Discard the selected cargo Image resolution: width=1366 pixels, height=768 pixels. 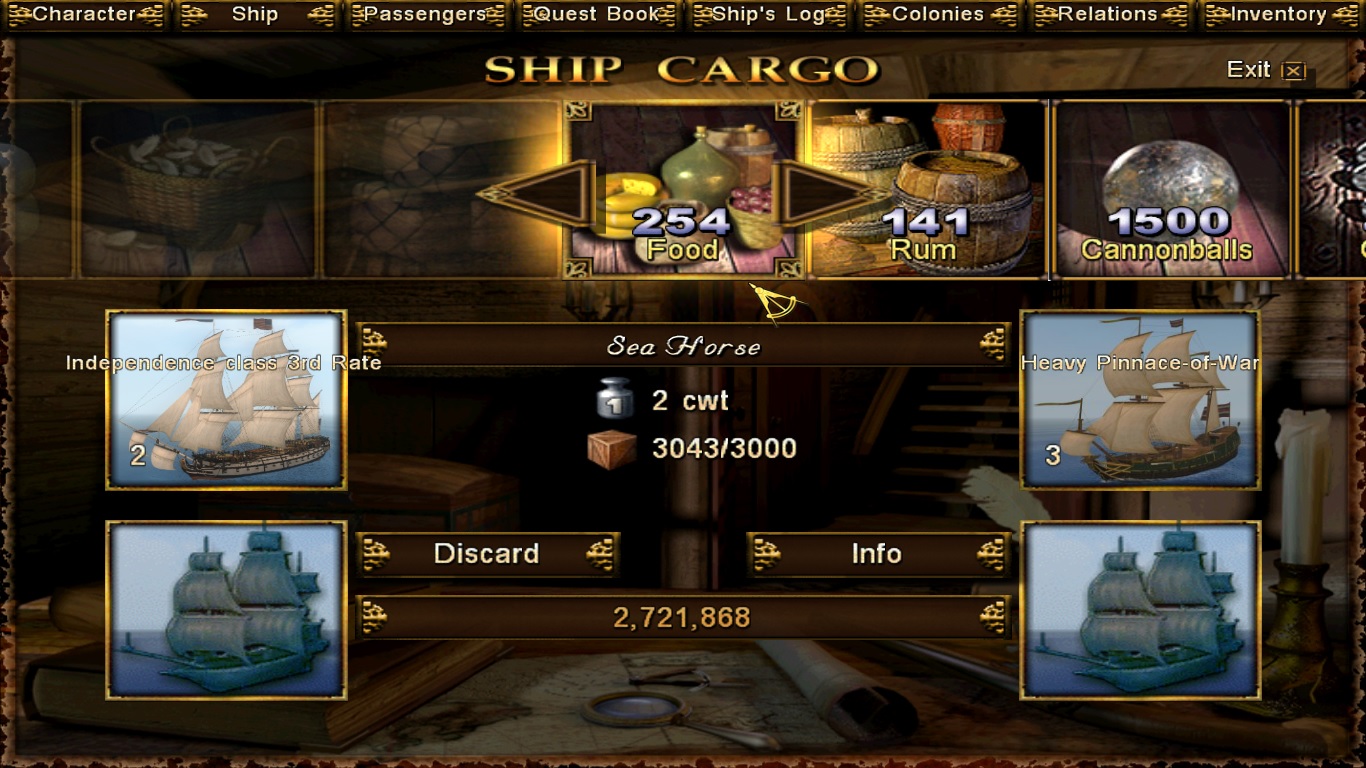tap(487, 554)
